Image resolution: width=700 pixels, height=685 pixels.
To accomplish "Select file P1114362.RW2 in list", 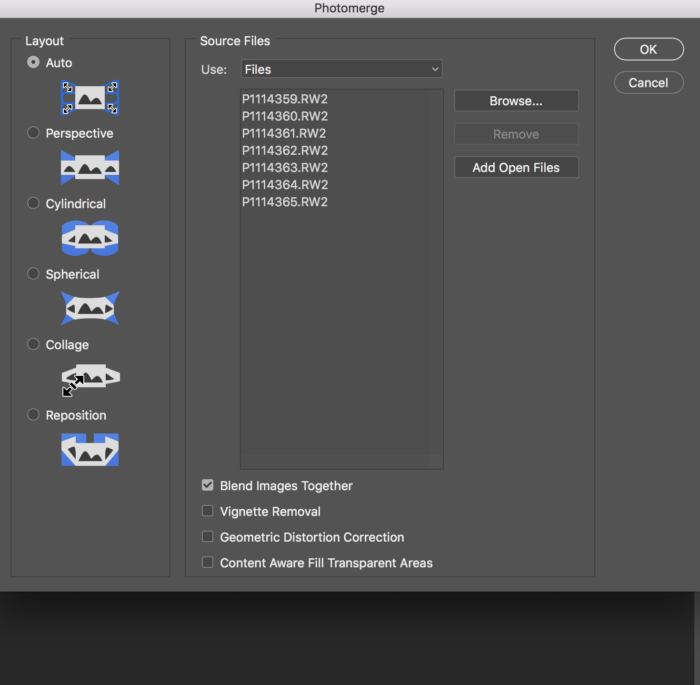I will click(x=285, y=150).
